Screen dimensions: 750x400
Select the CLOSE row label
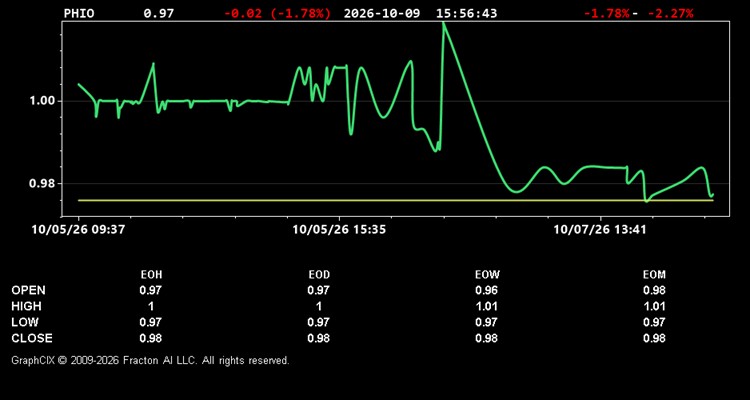32,338
